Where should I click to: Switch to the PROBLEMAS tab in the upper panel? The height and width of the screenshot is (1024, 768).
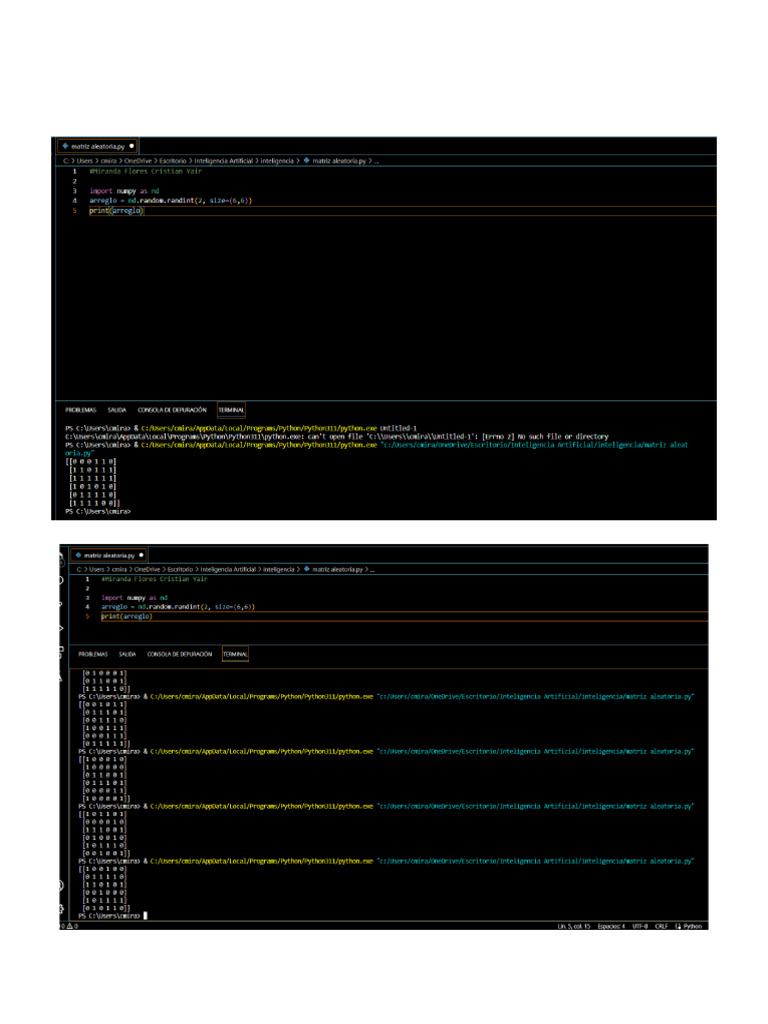tap(81, 409)
